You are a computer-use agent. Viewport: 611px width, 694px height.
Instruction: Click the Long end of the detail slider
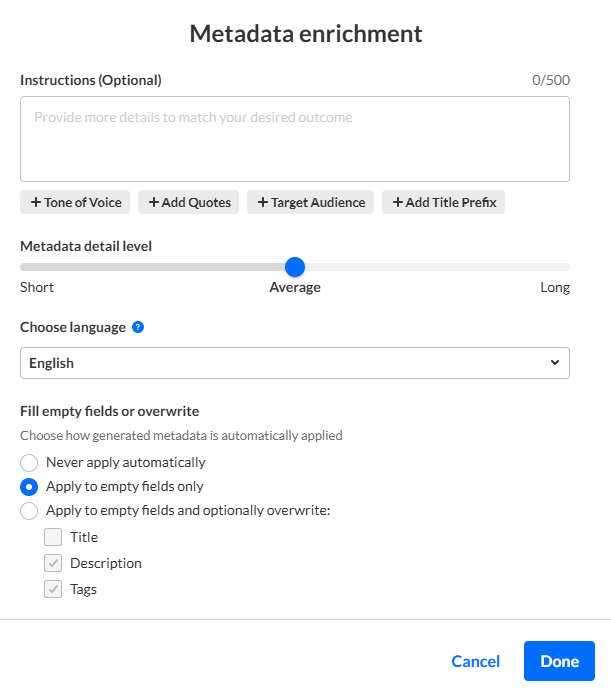pyautogui.click(x=564, y=267)
